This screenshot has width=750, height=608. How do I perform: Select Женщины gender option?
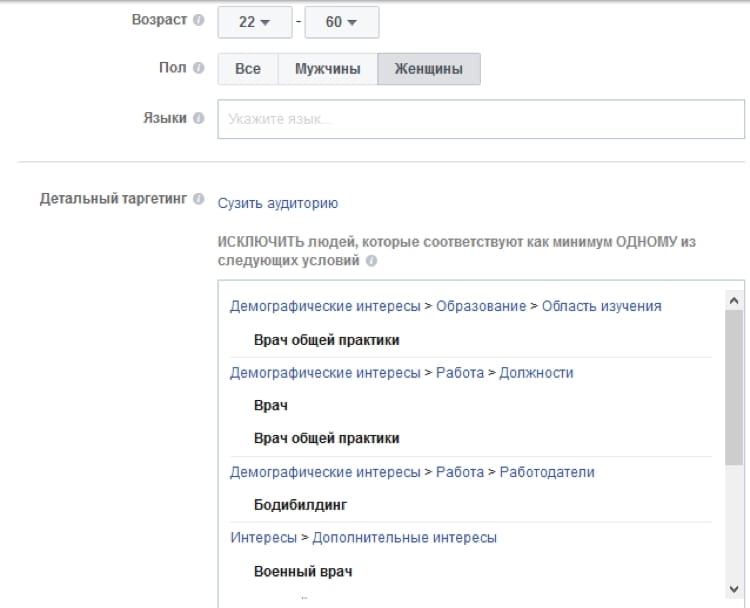click(428, 69)
